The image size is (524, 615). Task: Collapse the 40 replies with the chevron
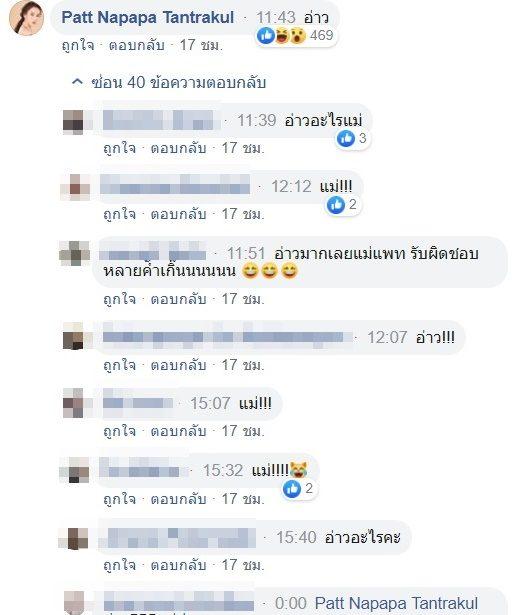click(78, 82)
